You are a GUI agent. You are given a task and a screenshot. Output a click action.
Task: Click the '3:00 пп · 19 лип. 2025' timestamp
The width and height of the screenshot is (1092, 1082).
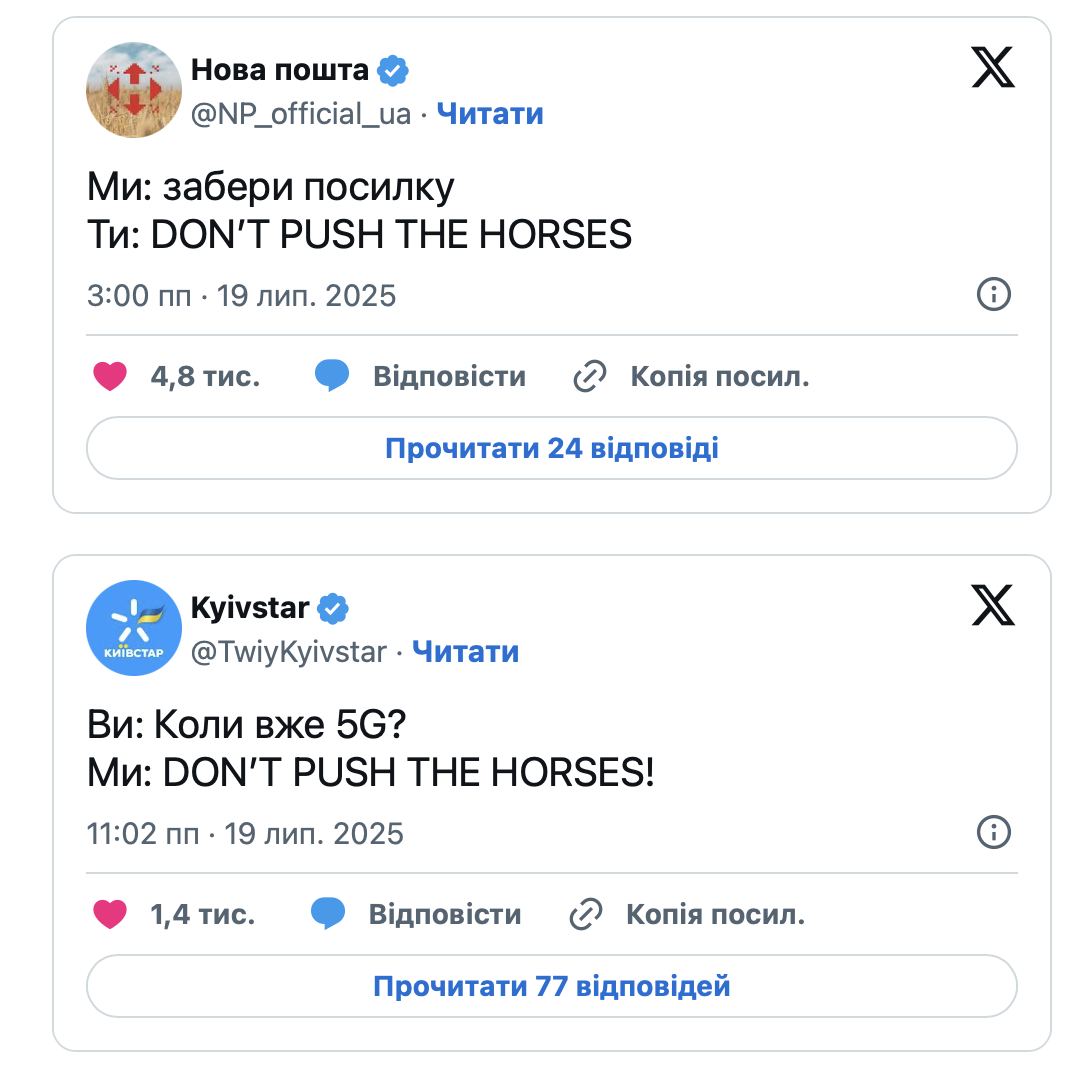pyautogui.click(x=241, y=296)
